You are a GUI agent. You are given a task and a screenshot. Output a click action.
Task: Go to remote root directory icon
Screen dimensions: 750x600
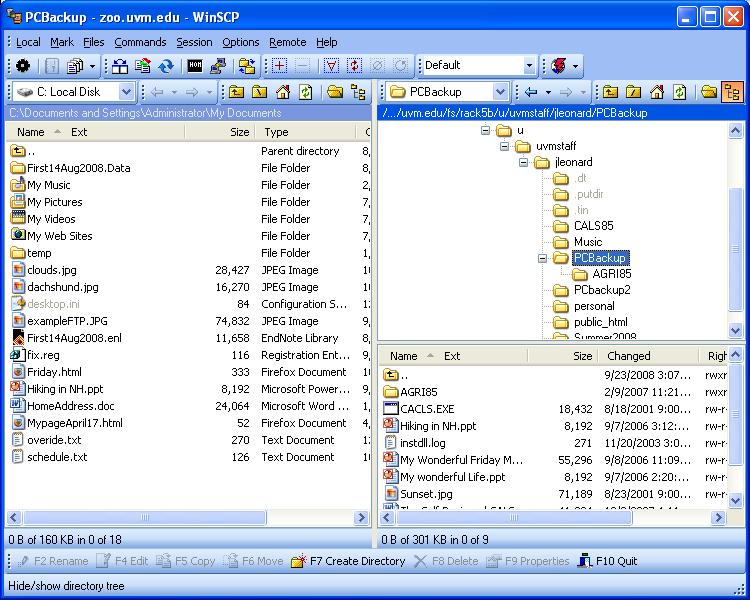[x=634, y=91]
